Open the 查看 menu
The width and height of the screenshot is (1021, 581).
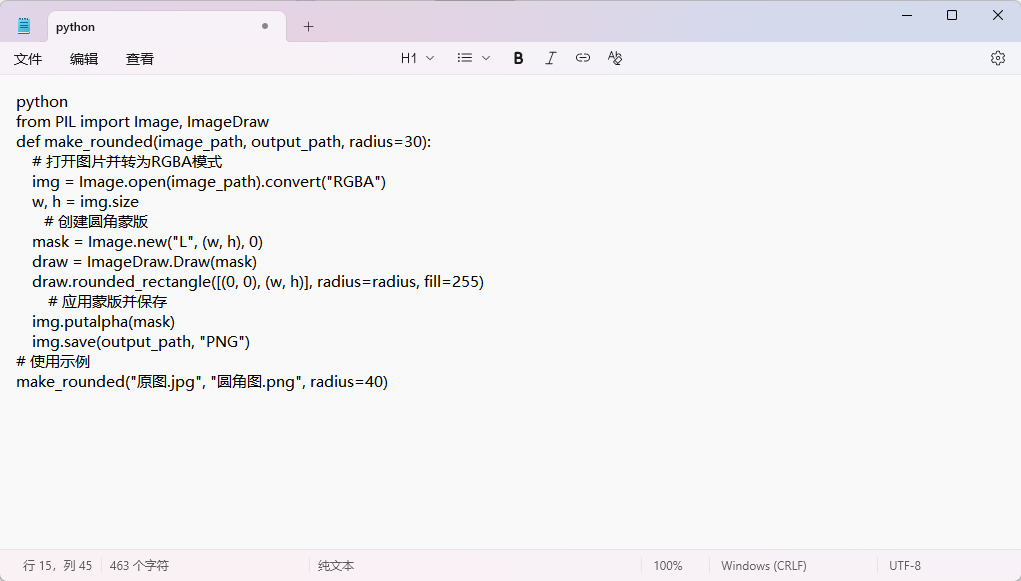[140, 59]
